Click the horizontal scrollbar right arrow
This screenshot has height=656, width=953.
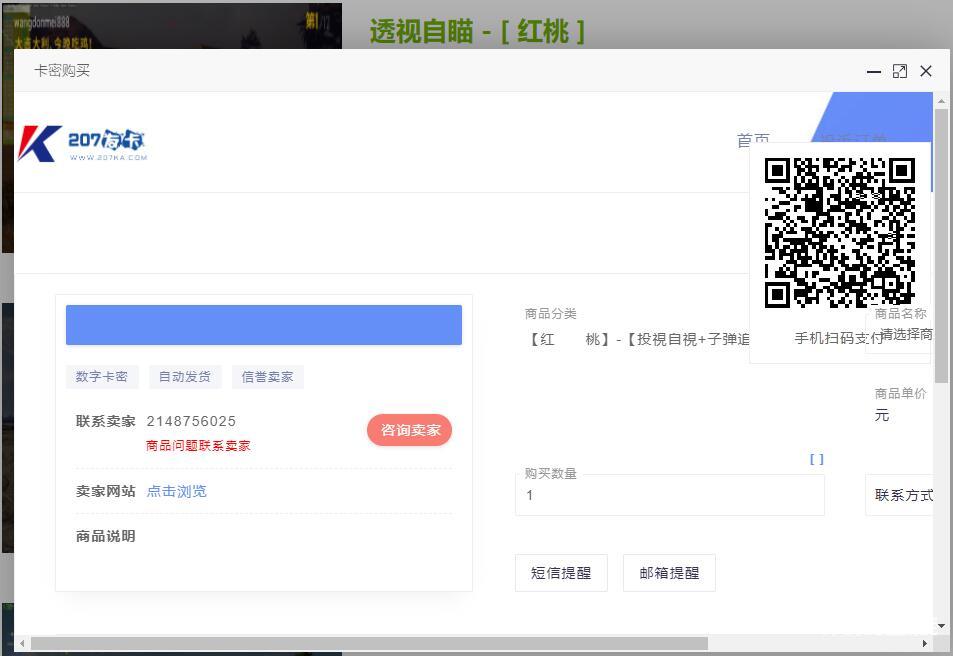[924, 643]
